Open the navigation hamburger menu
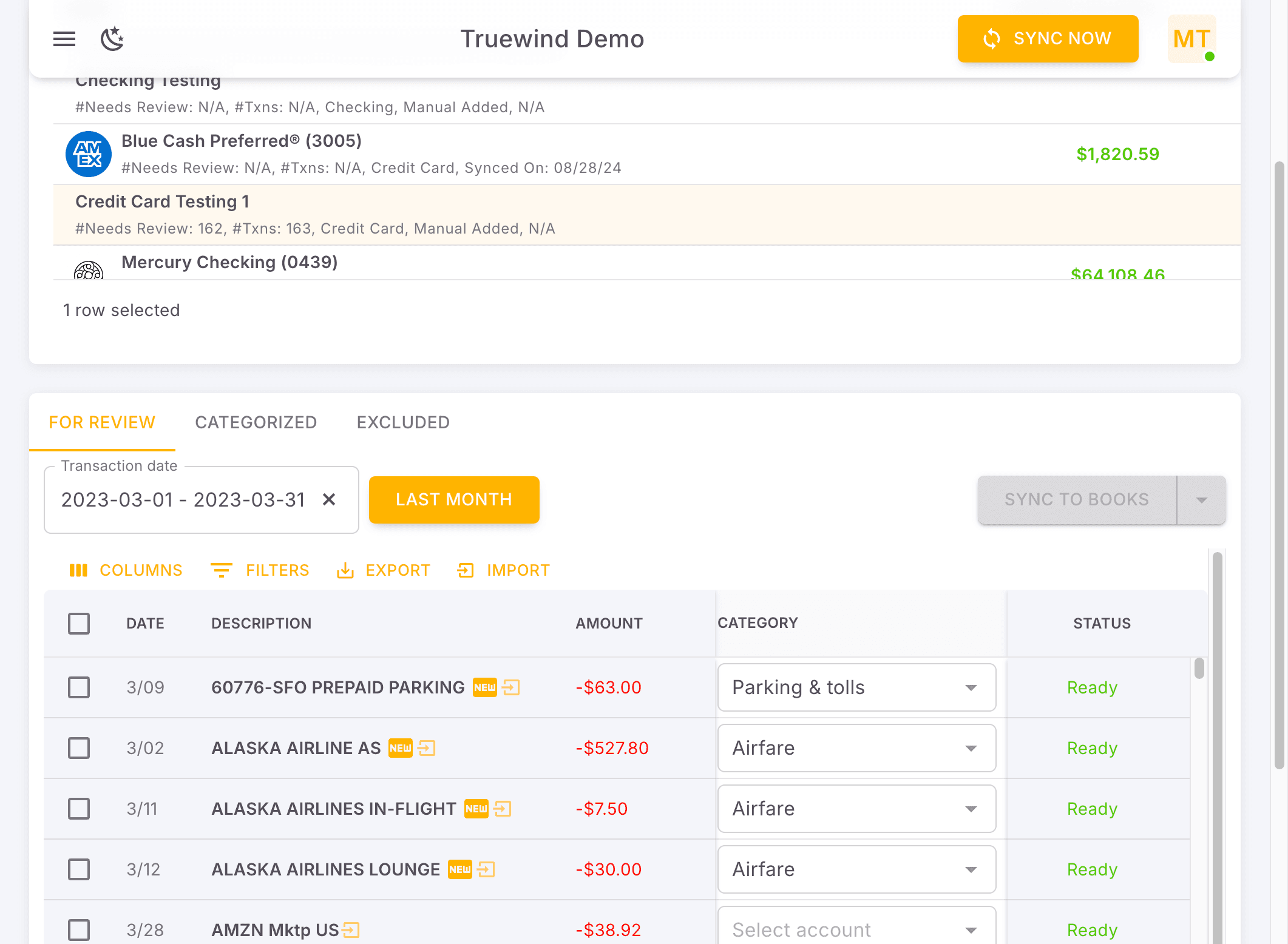Screen dimensions: 1288x944 pos(64,39)
